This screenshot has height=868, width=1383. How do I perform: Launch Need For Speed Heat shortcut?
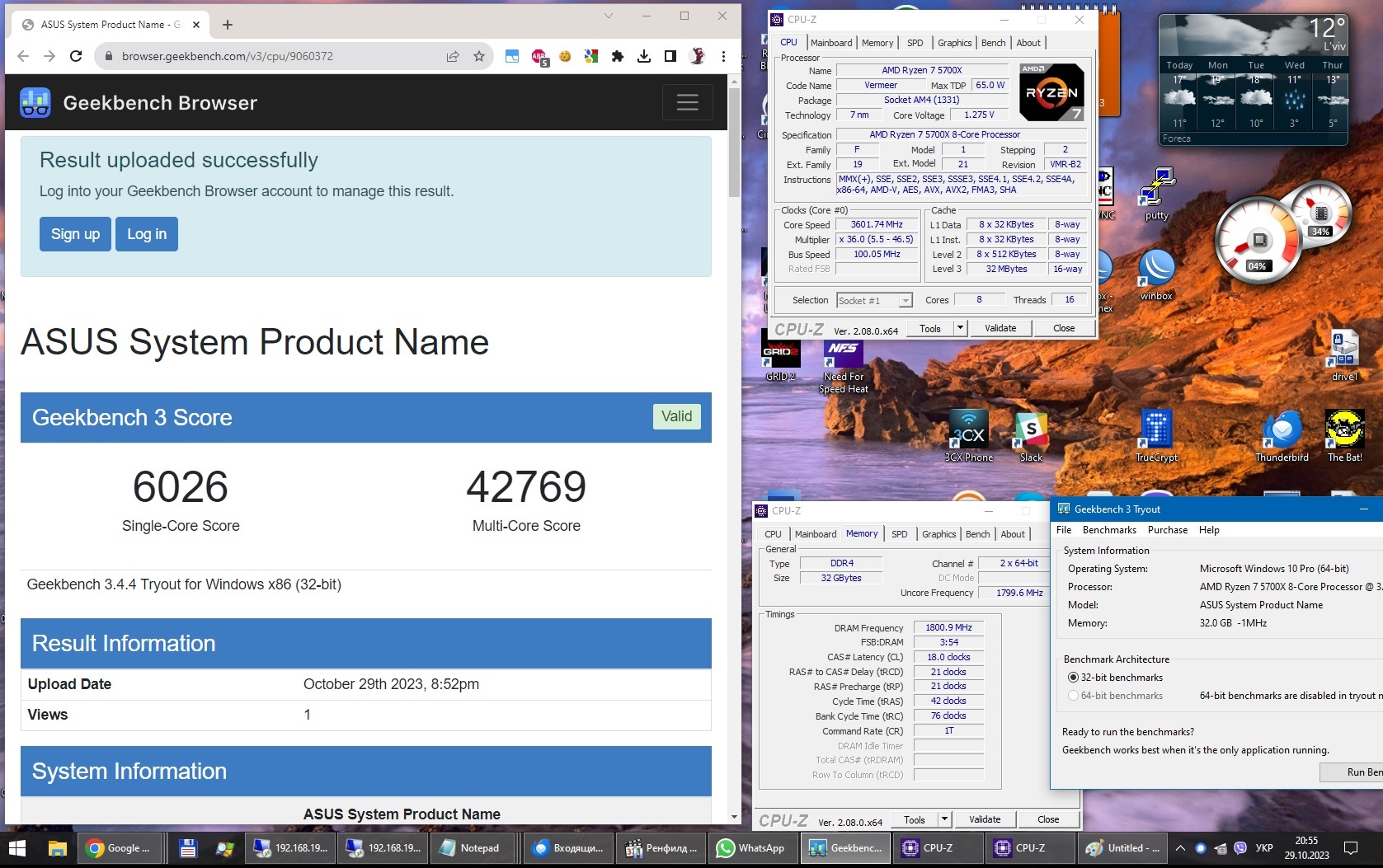(844, 368)
